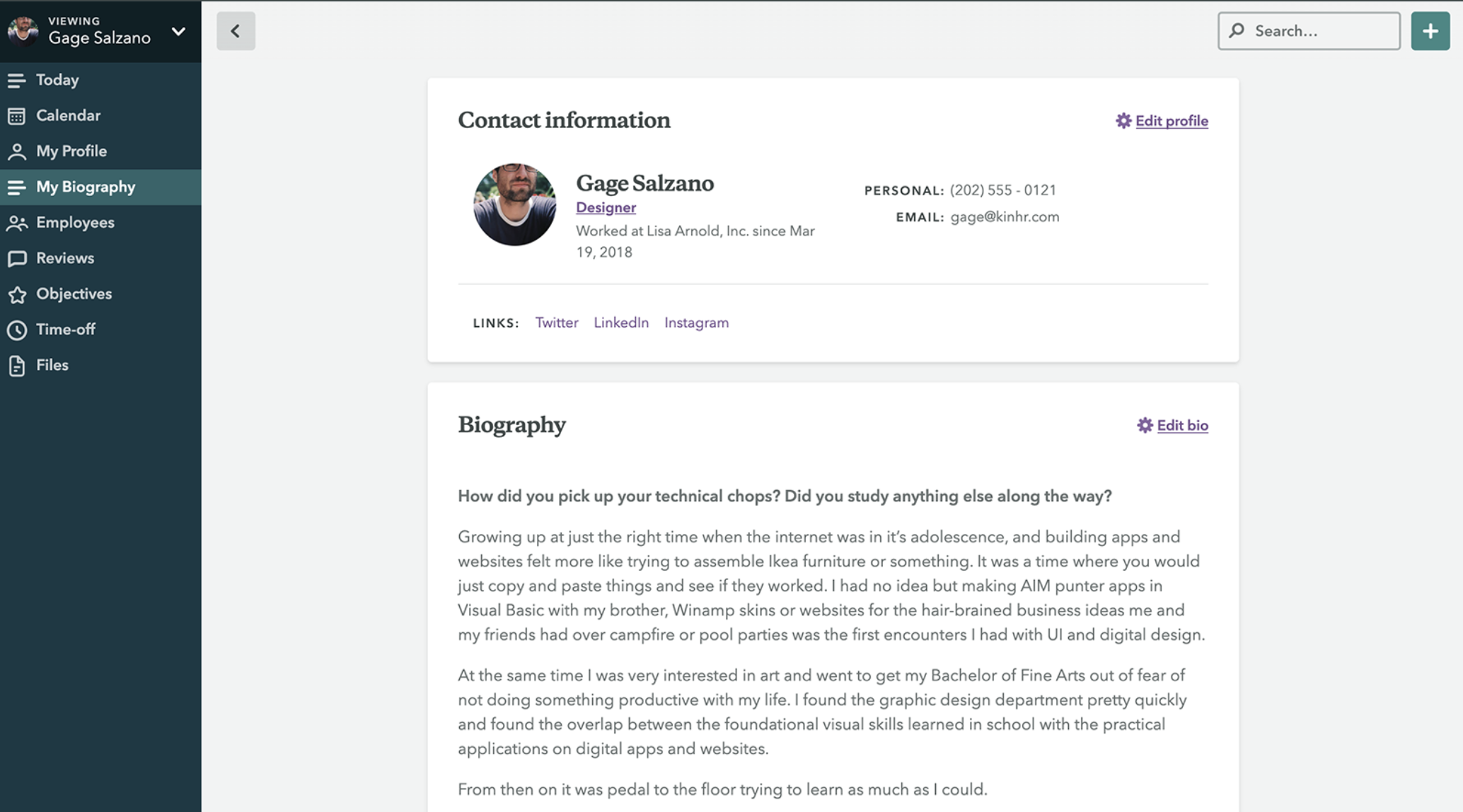
Task: Click Gage Salzano's profile photo
Action: click(514, 204)
